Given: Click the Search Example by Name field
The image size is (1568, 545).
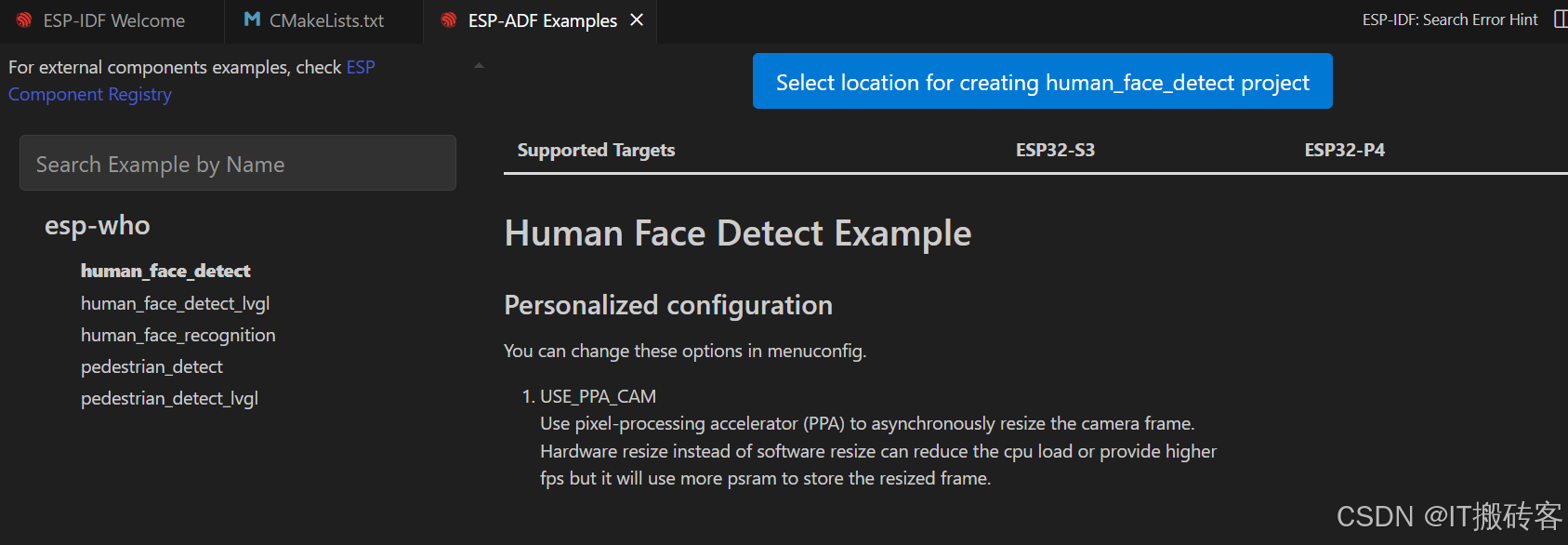Looking at the screenshot, I should click(237, 163).
